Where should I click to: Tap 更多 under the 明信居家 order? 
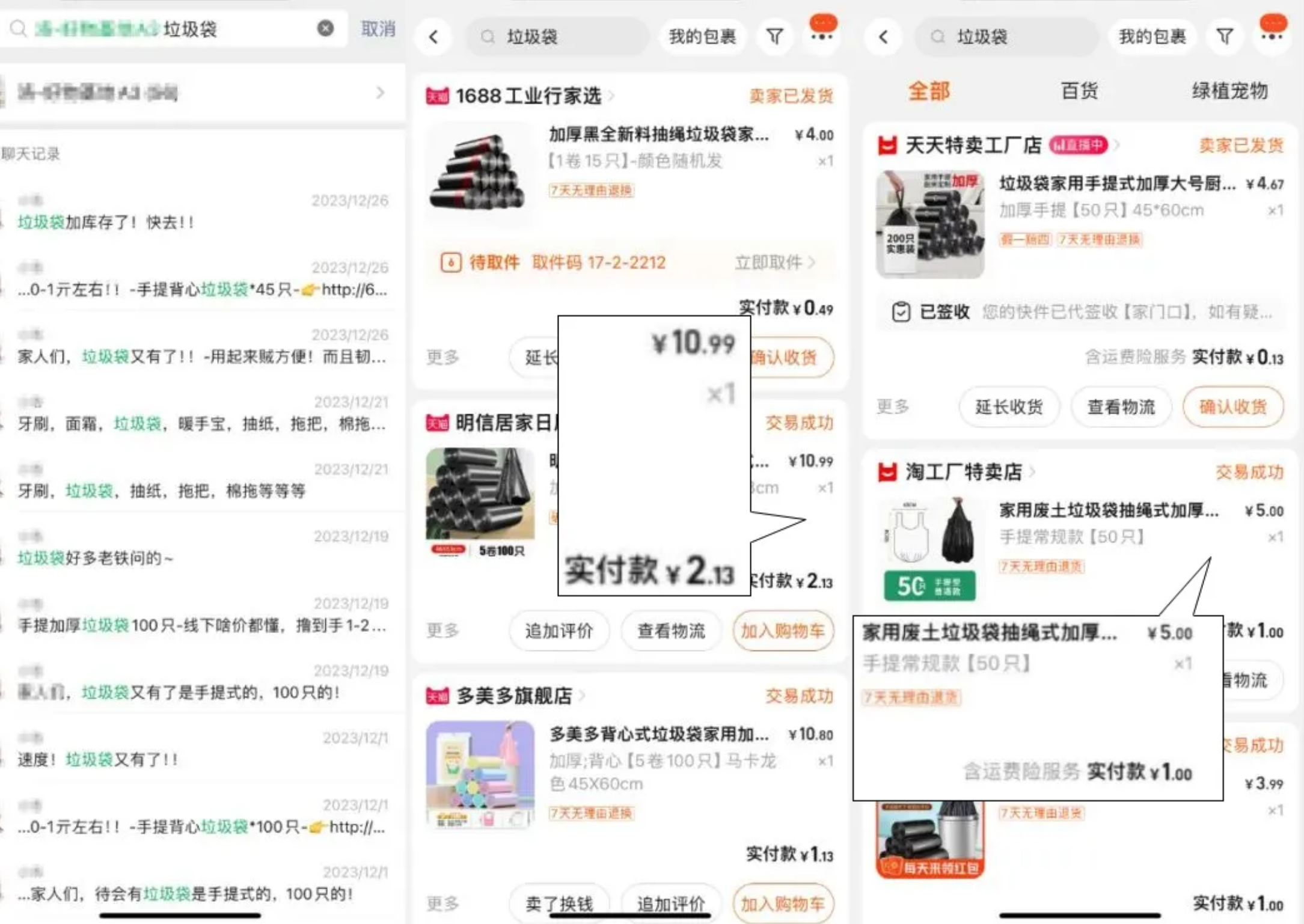443,630
